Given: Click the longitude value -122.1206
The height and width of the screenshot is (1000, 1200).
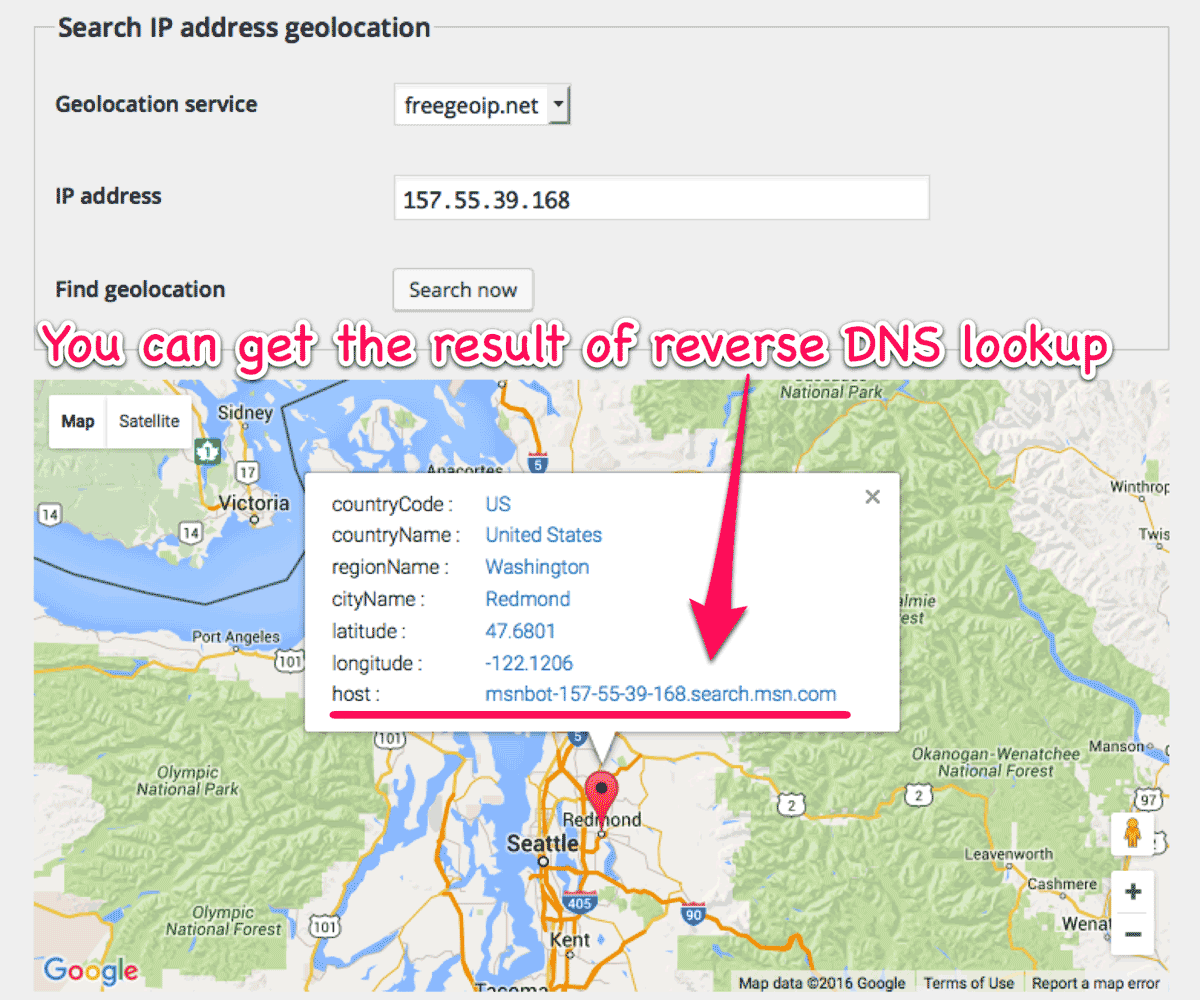Looking at the screenshot, I should pos(529,663).
